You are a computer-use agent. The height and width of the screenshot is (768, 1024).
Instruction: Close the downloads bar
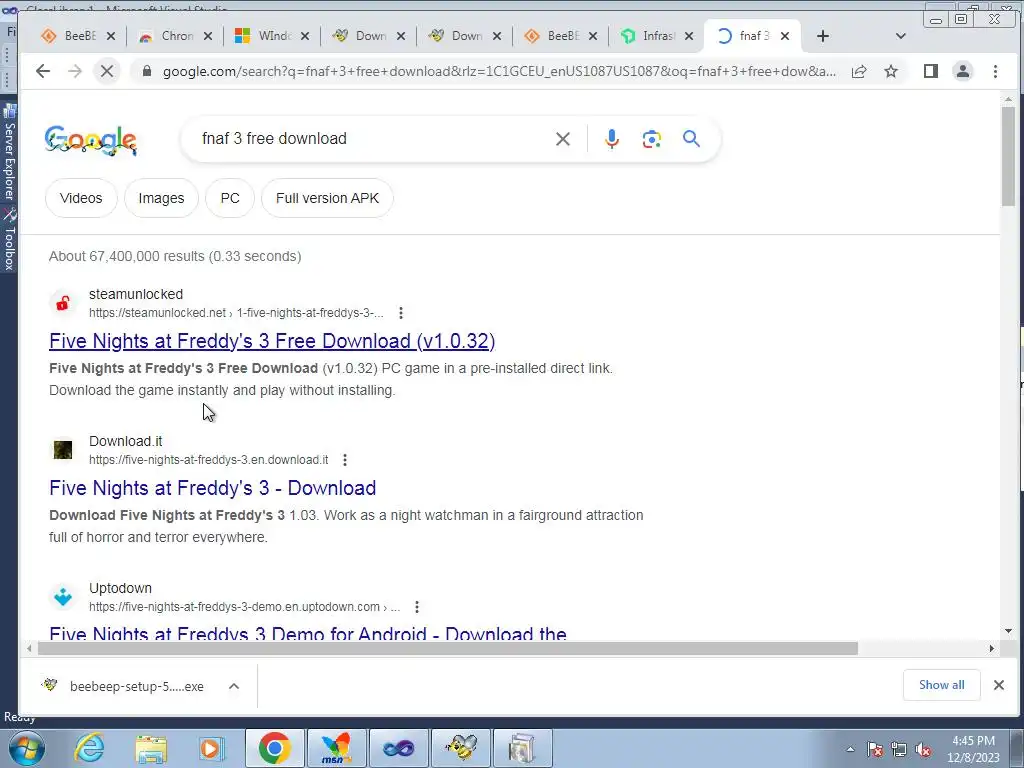pos(999,685)
